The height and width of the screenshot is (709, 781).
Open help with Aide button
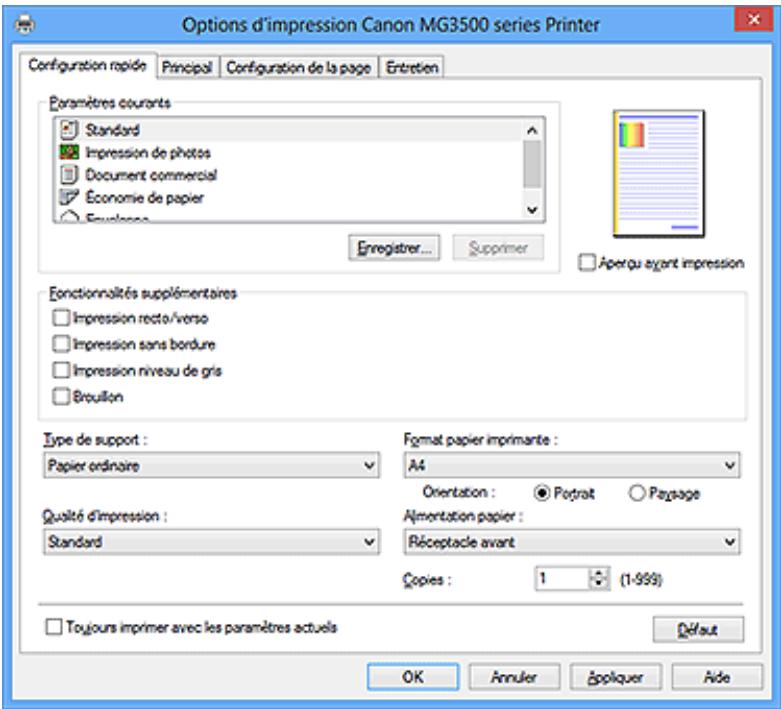[717, 677]
